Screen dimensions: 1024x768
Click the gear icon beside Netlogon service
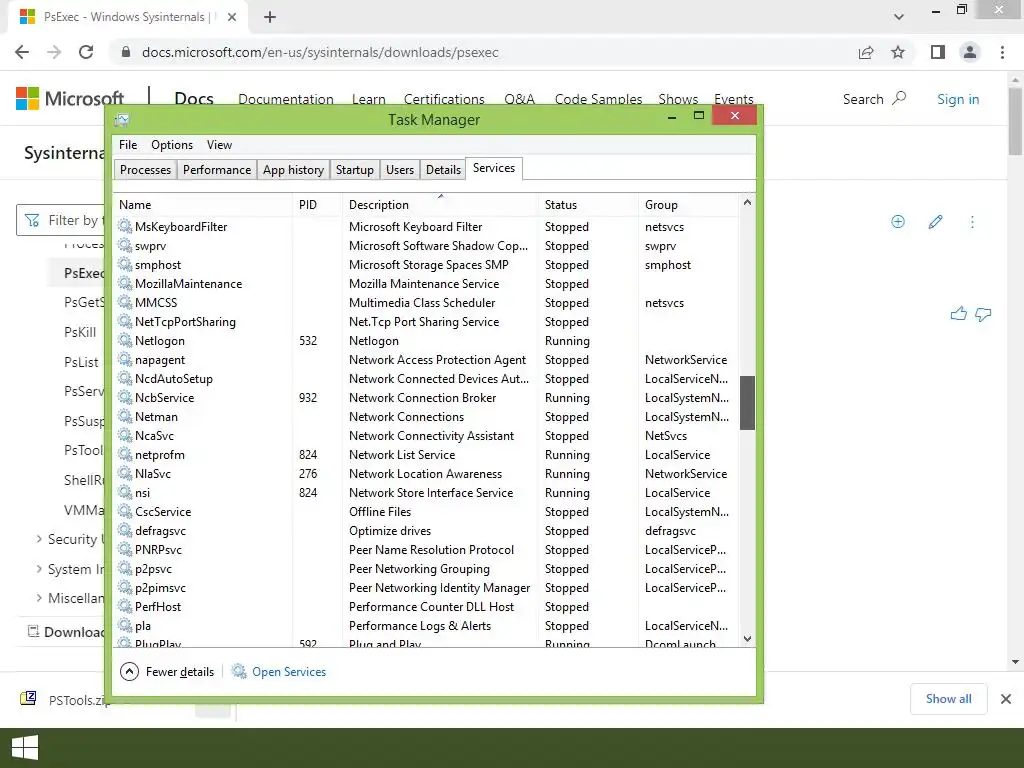point(125,341)
